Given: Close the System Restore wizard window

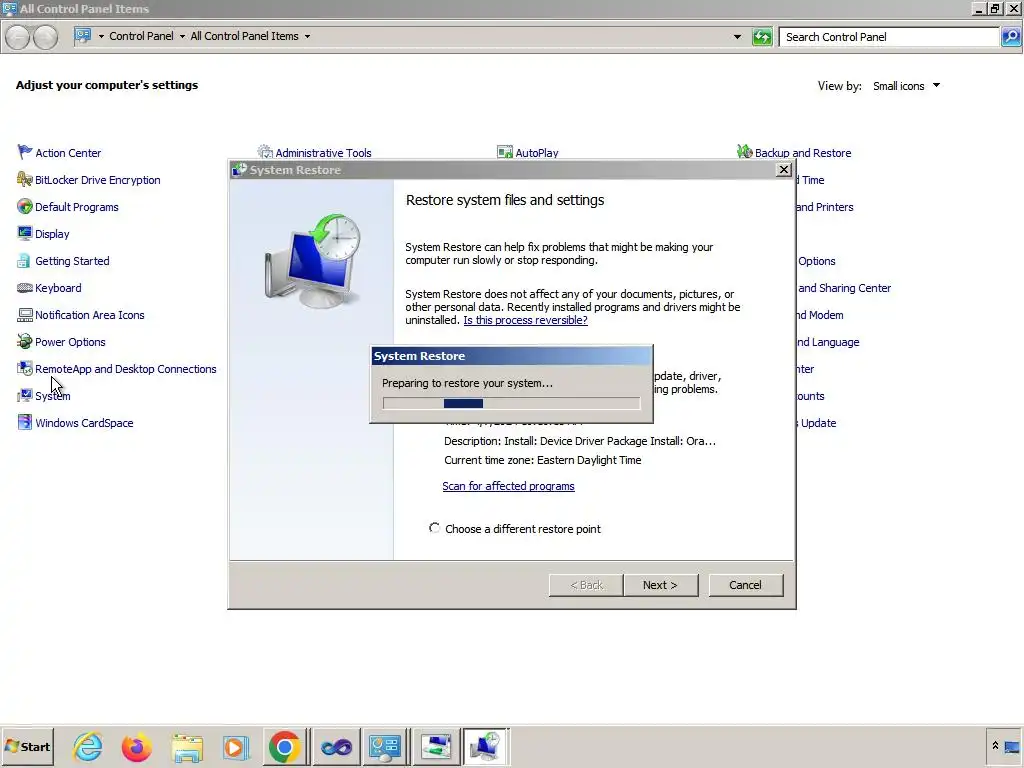Looking at the screenshot, I should click(784, 170).
